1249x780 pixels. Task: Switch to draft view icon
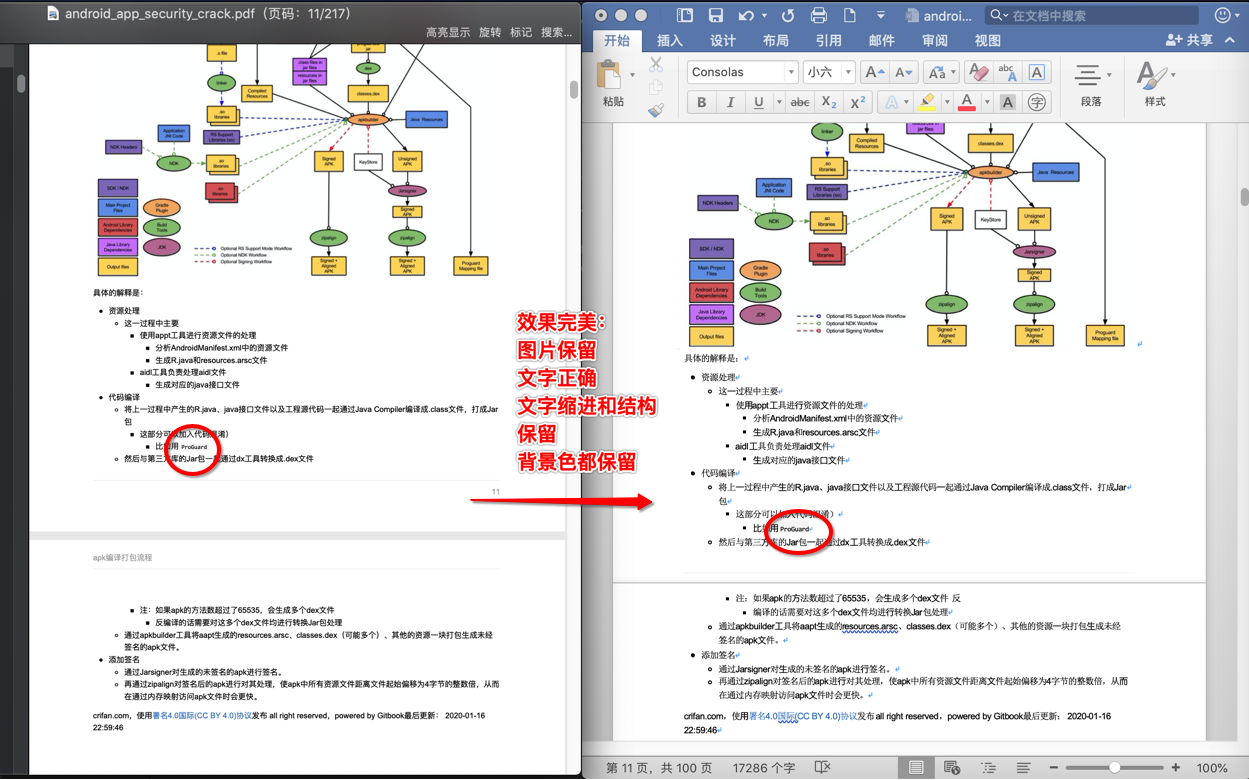(x=1023, y=768)
